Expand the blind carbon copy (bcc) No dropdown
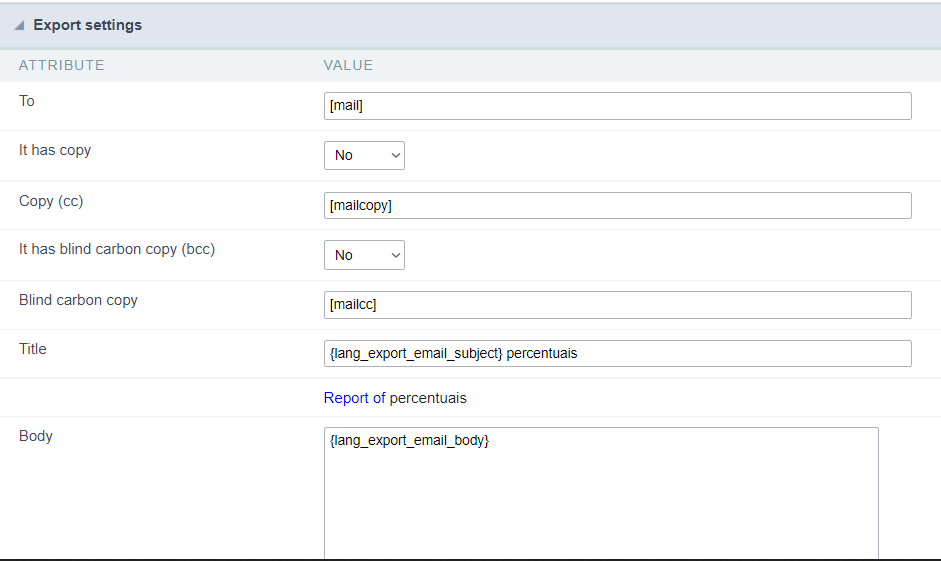941x561 pixels. tap(364, 255)
